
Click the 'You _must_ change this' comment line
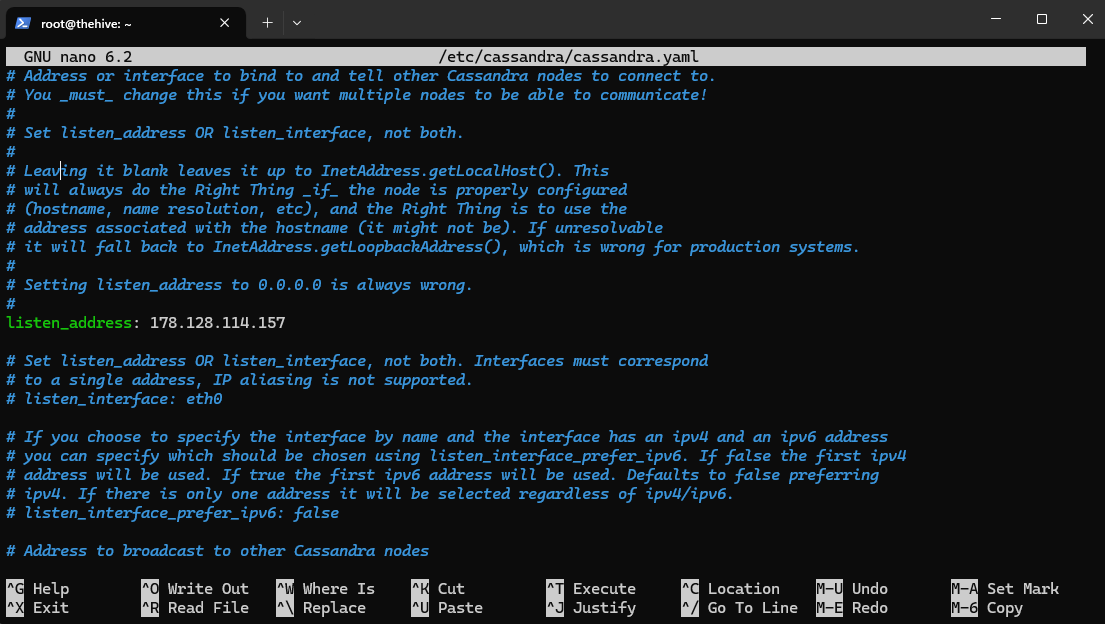pos(357,94)
